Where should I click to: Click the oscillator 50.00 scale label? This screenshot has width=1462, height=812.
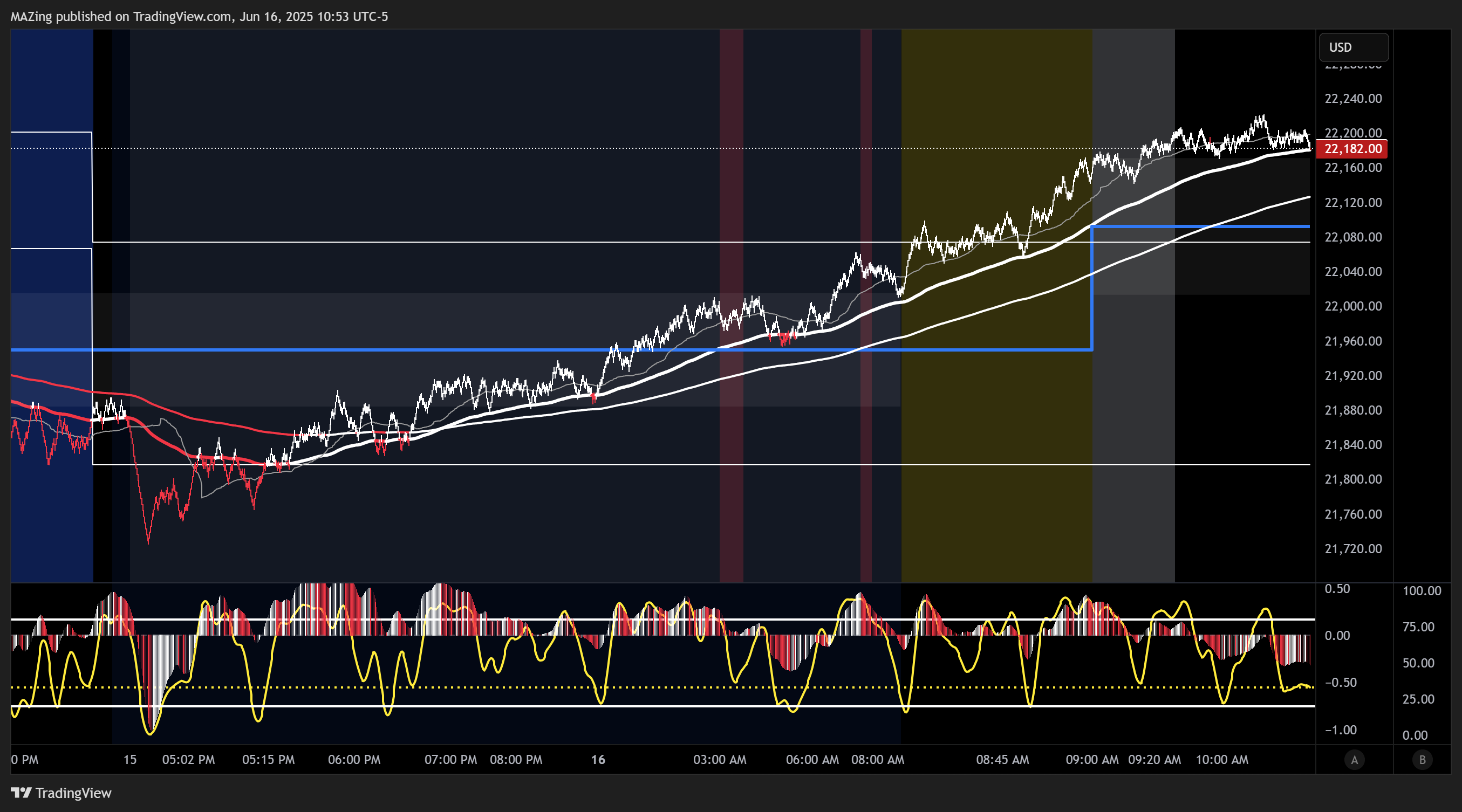click(1418, 663)
